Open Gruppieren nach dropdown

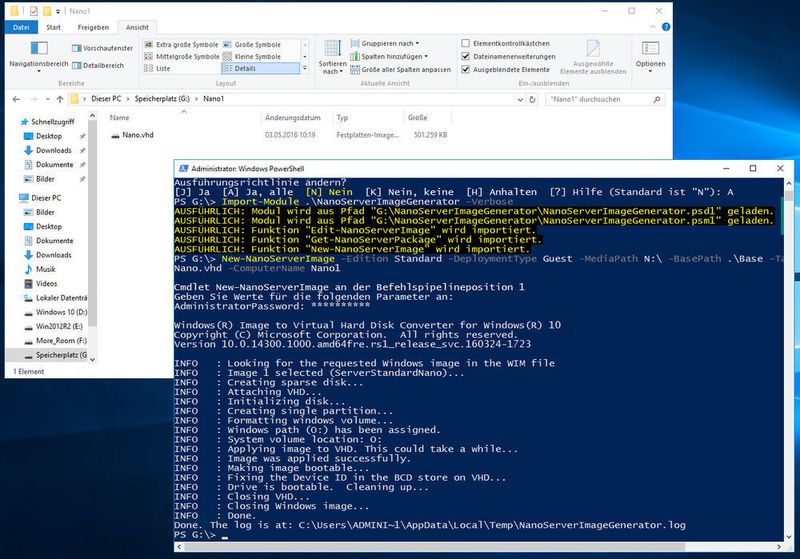385,43
